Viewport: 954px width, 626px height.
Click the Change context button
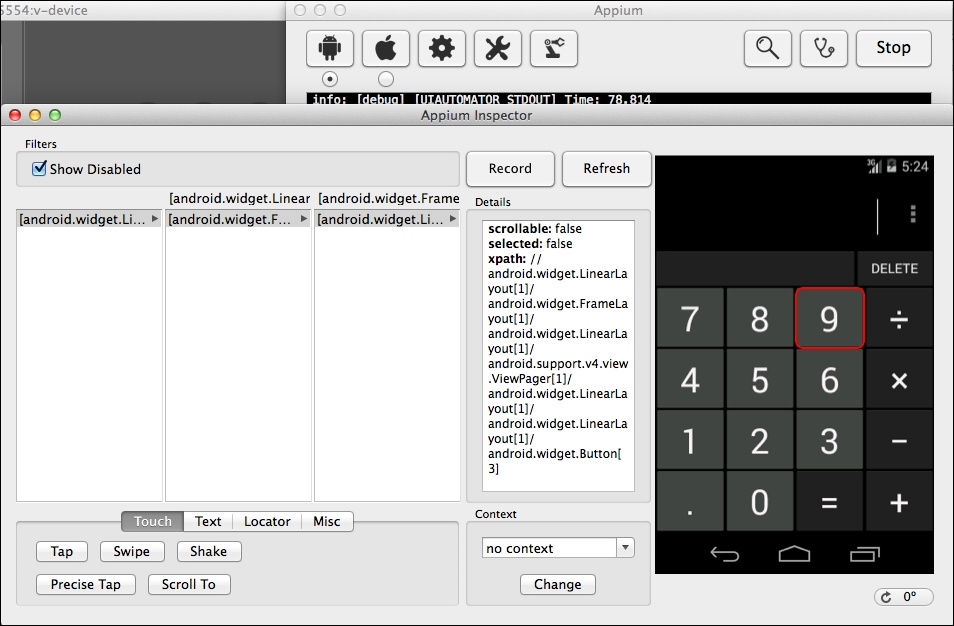(x=558, y=584)
